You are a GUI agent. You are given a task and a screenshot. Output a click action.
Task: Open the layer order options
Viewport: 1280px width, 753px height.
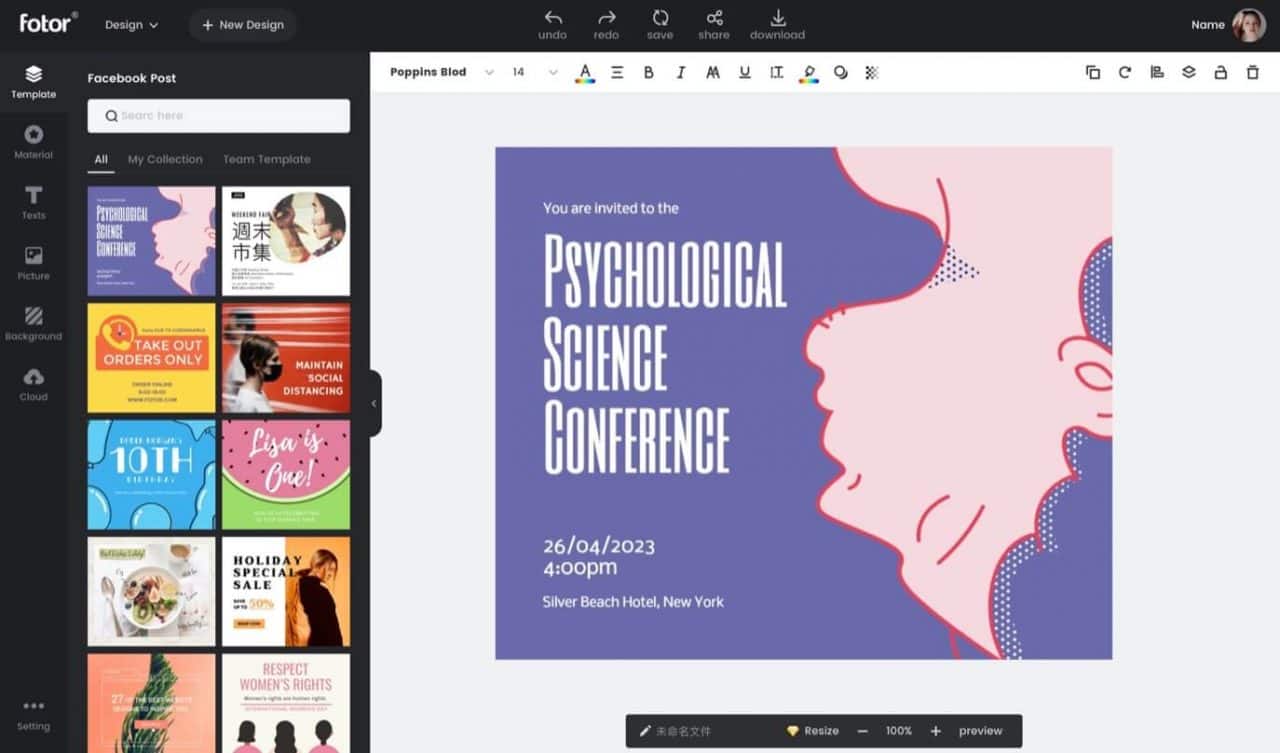click(x=1188, y=72)
